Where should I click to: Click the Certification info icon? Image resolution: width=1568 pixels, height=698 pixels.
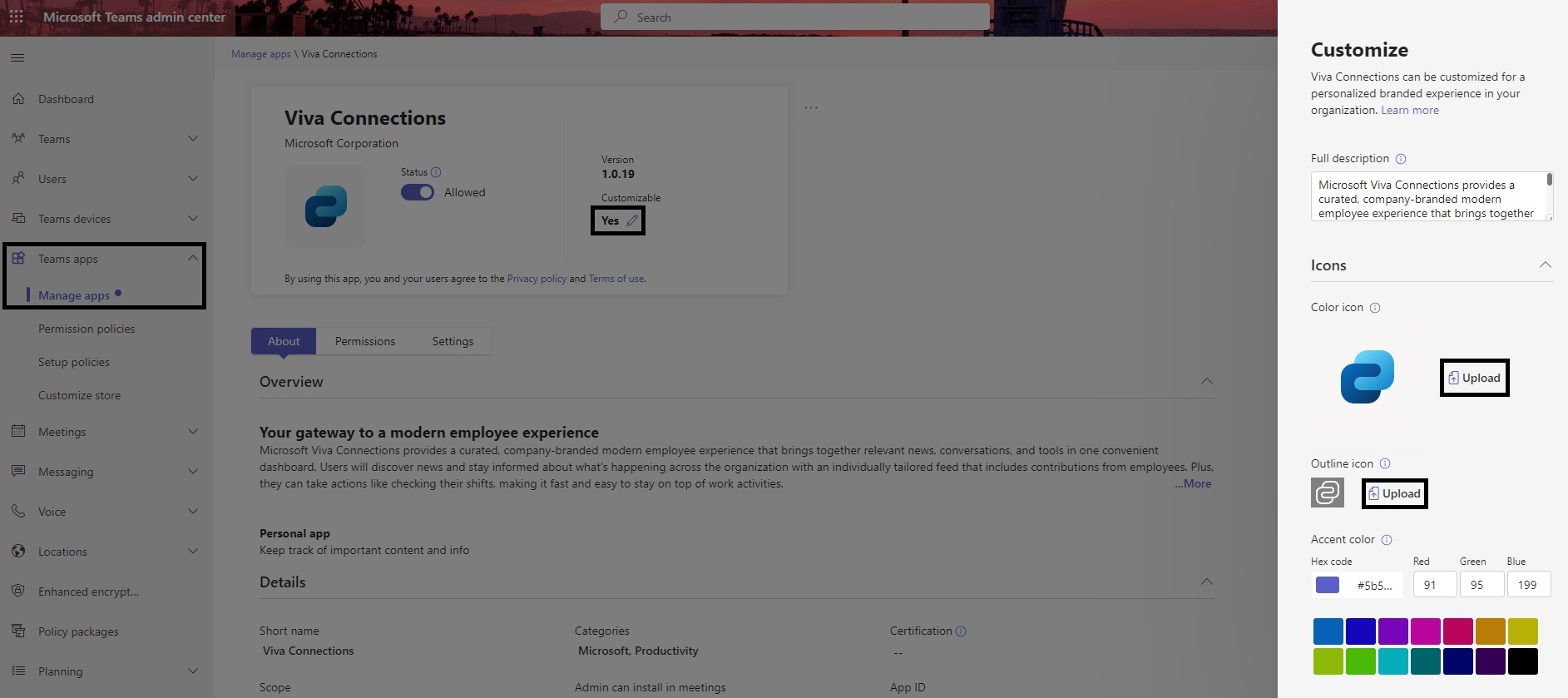(x=961, y=631)
